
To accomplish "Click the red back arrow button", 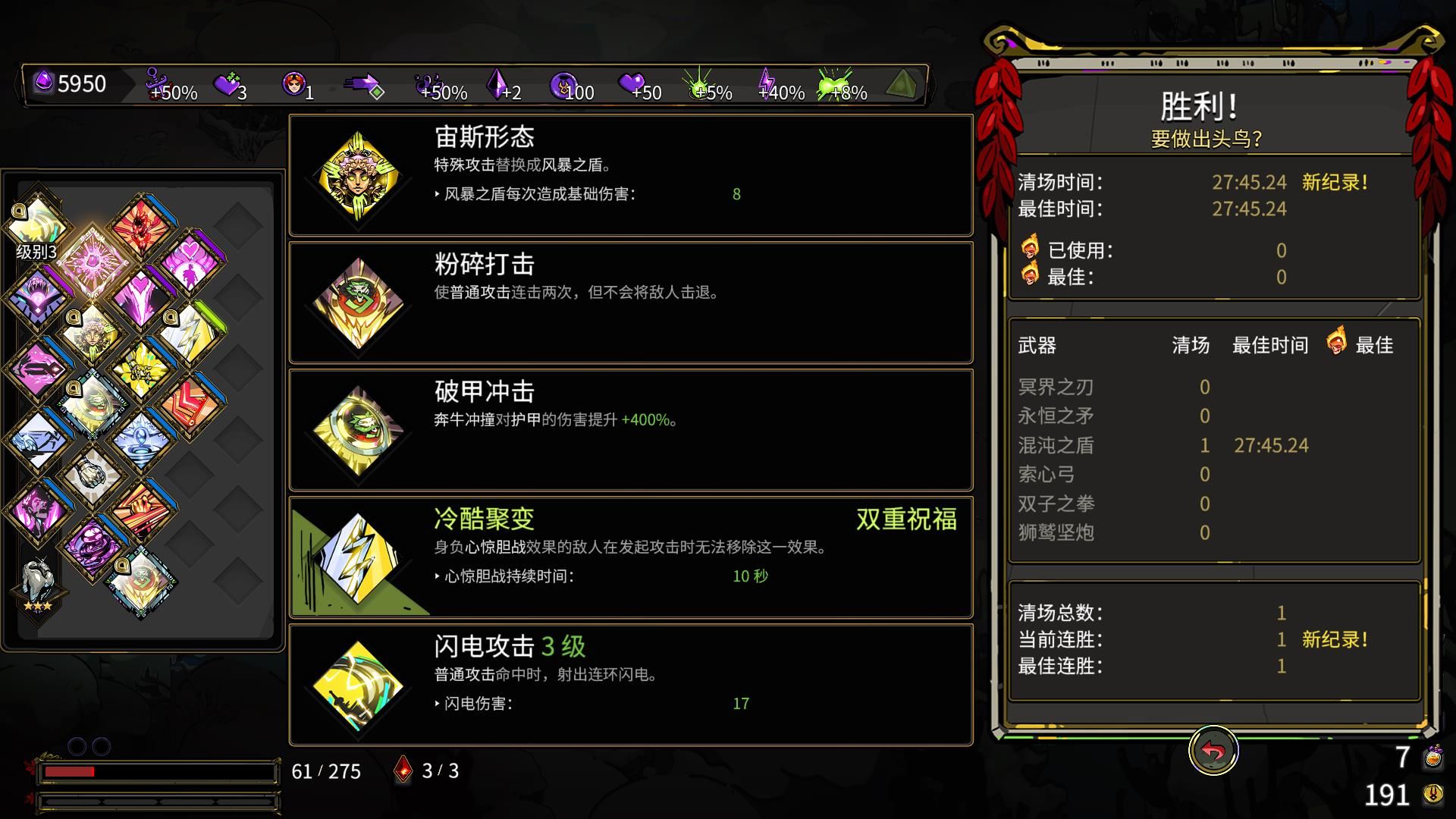I will pos(1213,752).
